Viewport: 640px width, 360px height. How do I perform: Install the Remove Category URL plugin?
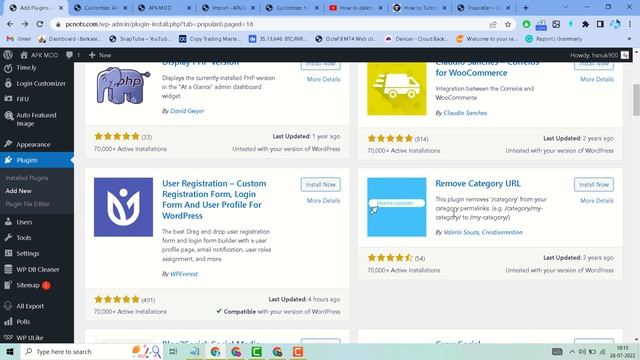coord(593,184)
